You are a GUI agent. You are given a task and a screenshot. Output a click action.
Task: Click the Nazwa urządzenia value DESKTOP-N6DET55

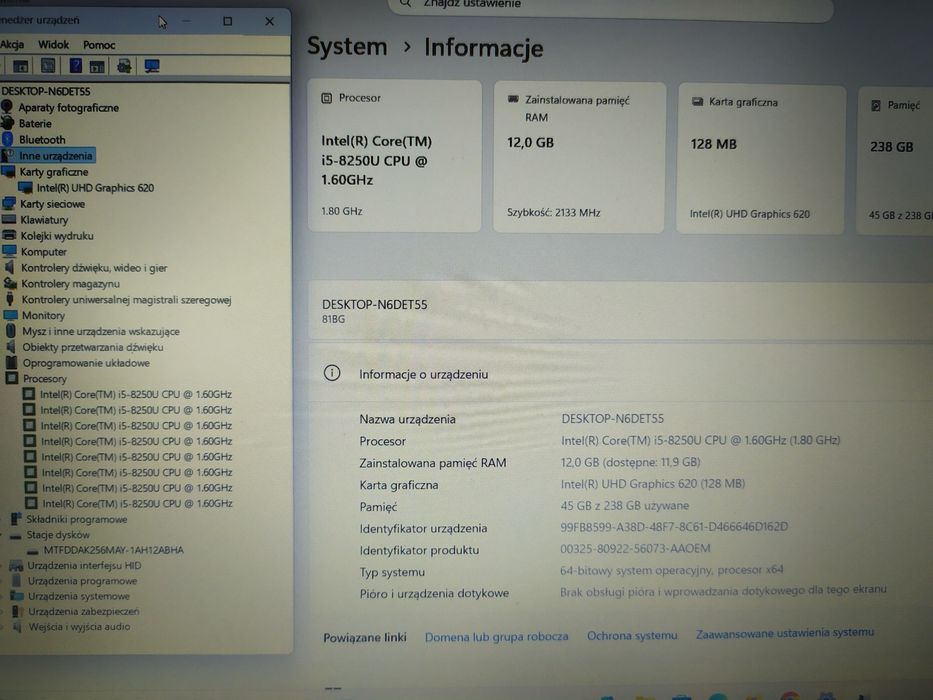point(612,418)
